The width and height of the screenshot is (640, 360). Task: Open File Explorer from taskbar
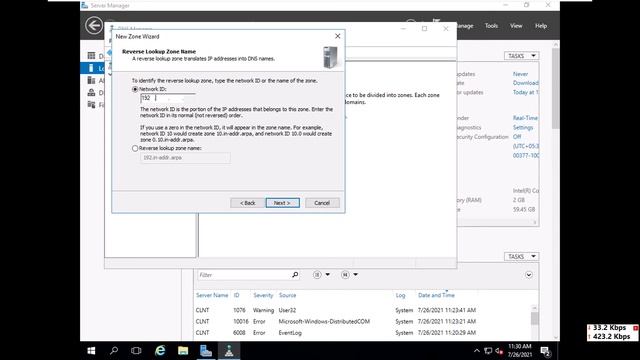click(x=183, y=351)
